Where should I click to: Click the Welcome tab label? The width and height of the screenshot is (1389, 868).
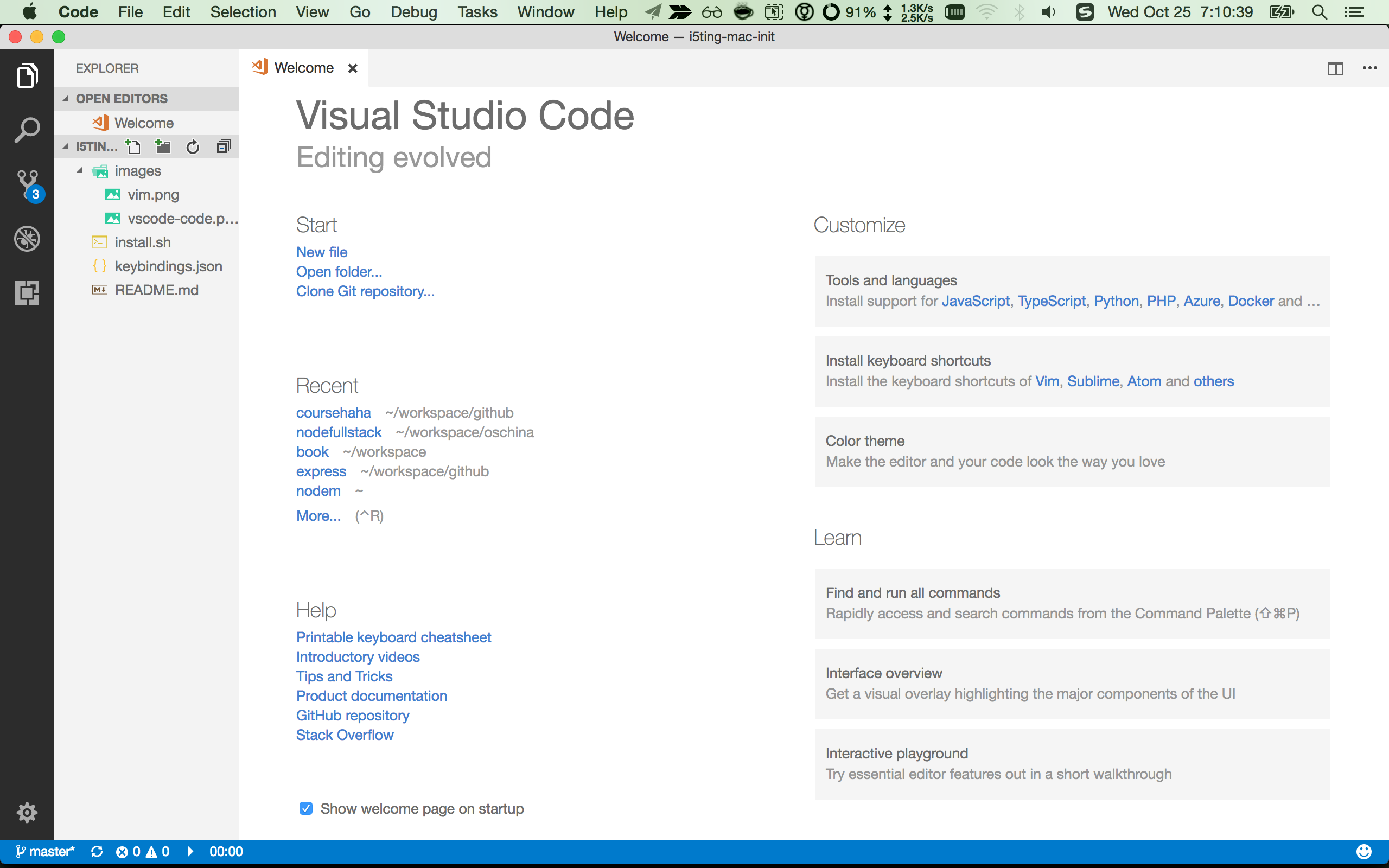[303, 67]
